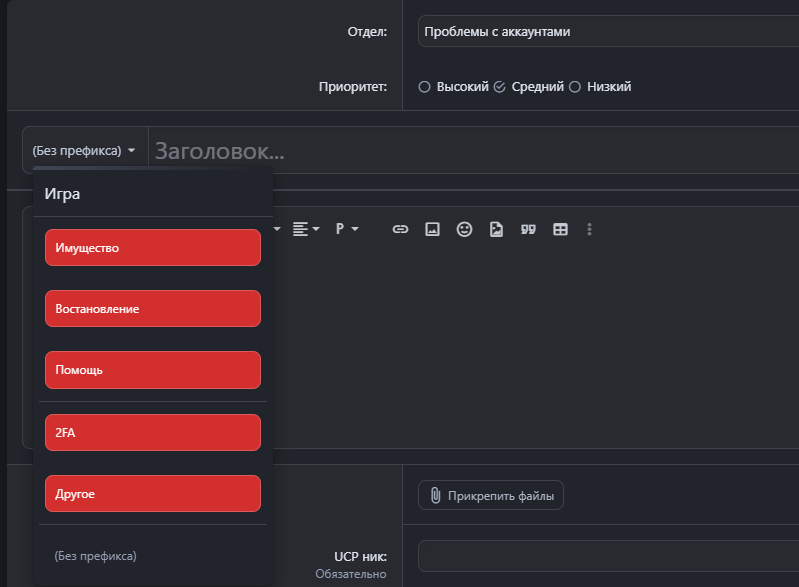The height and width of the screenshot is (587, 799).
Task: Click the paperclip icon on attach button
Action: [435, 495]
